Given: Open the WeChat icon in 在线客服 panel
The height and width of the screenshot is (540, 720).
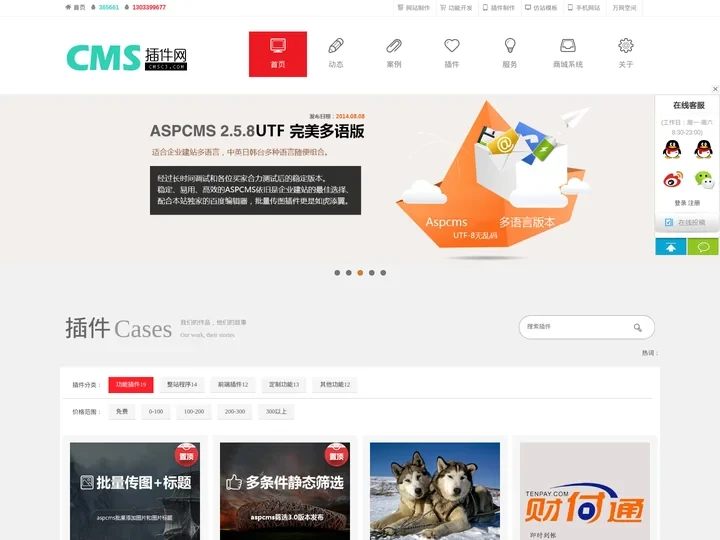Looking at the screenshot, I should click(704, 179).
